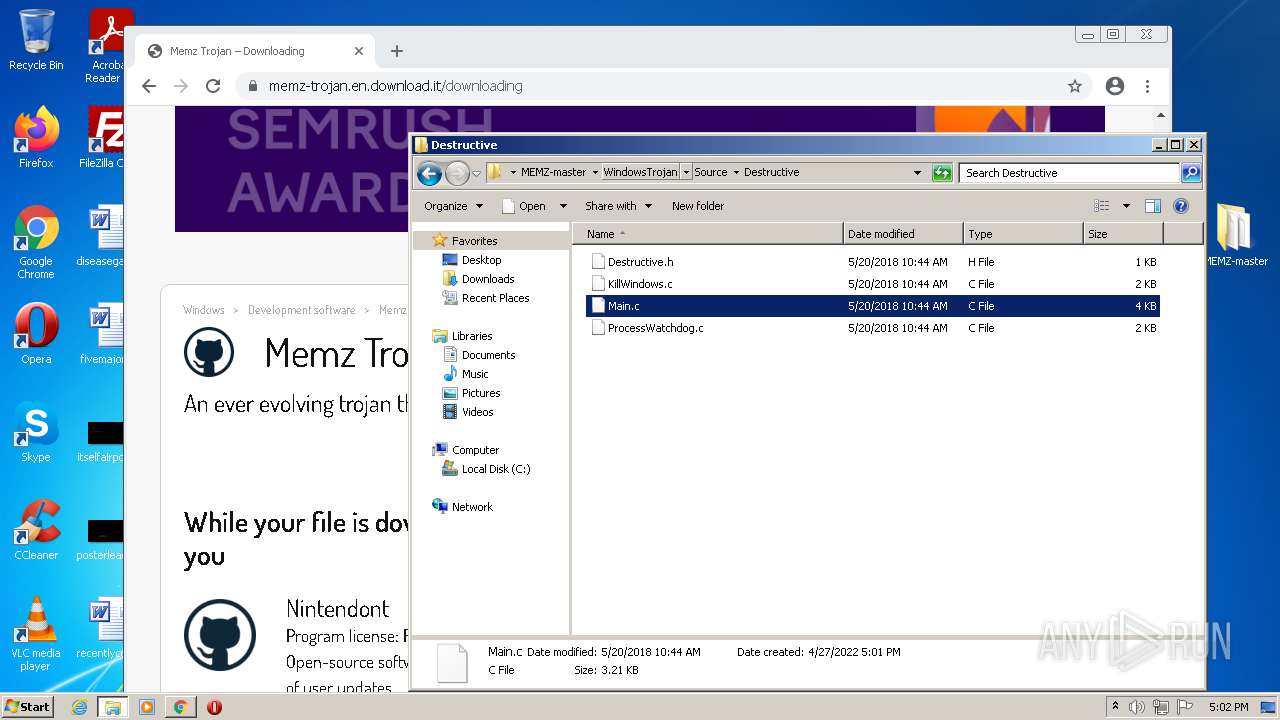Open MEMZ-master folder on desktop
Viewport: 1280px width, 720px height.
pos(1235,235)
